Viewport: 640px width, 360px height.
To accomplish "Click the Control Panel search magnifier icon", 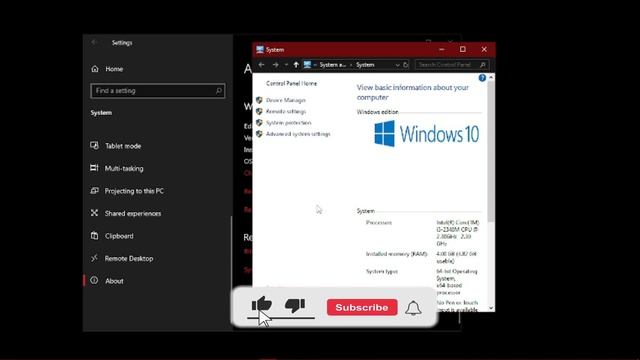I will (482, 65).
